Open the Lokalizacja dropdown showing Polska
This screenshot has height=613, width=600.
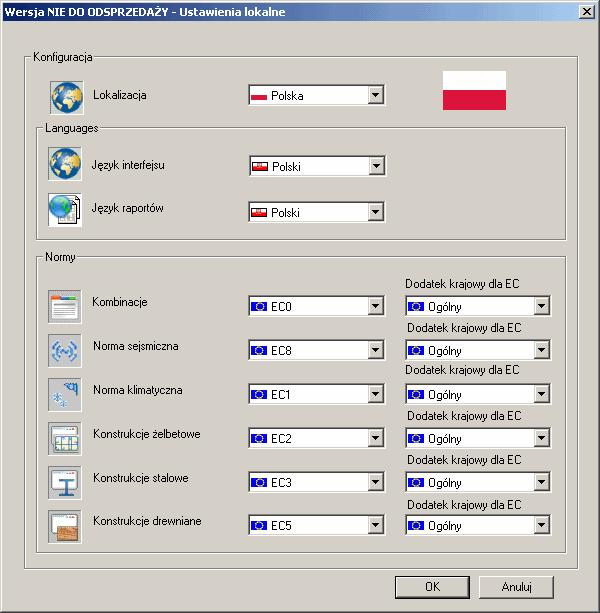click(317, 95)
